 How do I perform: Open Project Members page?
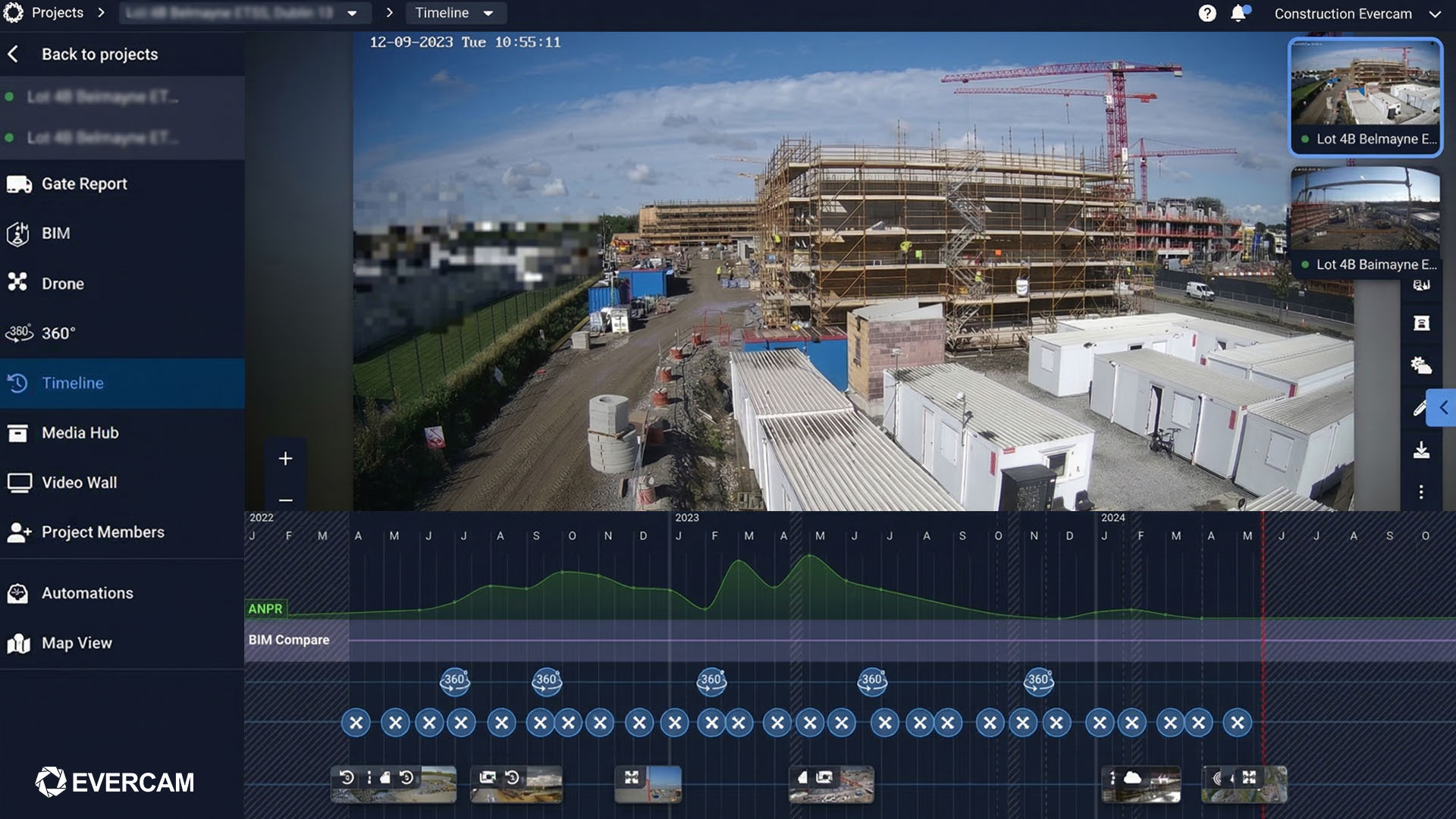(x=102, y=532)
